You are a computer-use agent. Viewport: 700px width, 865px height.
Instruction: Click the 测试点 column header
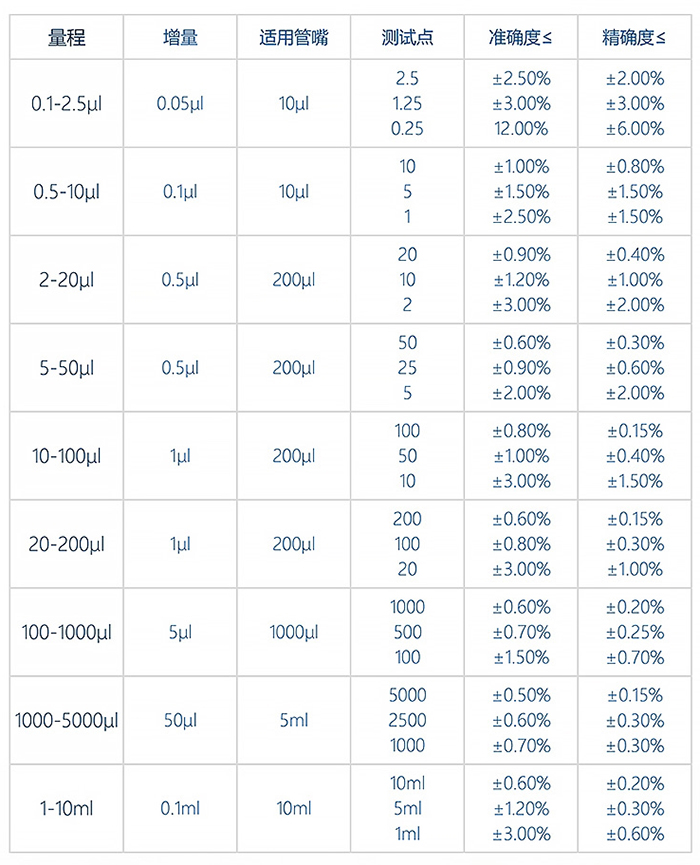tap(407, 38)
